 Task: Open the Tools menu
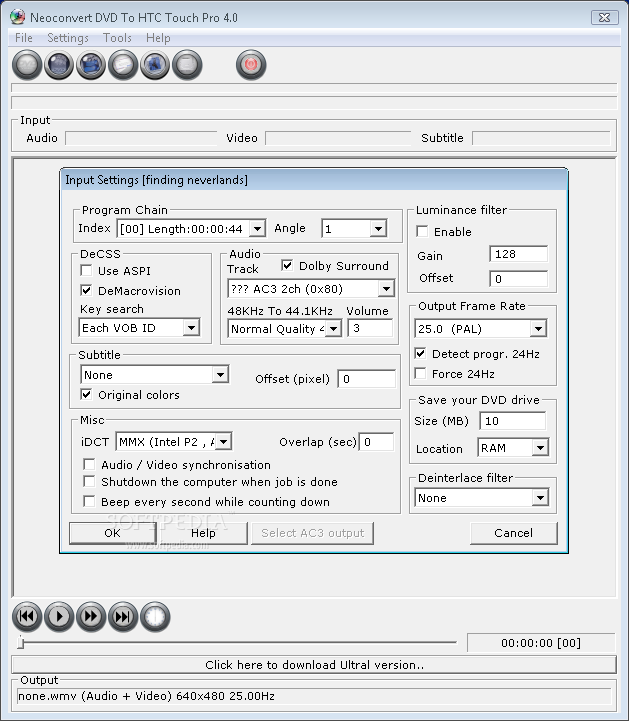point(117,38)
